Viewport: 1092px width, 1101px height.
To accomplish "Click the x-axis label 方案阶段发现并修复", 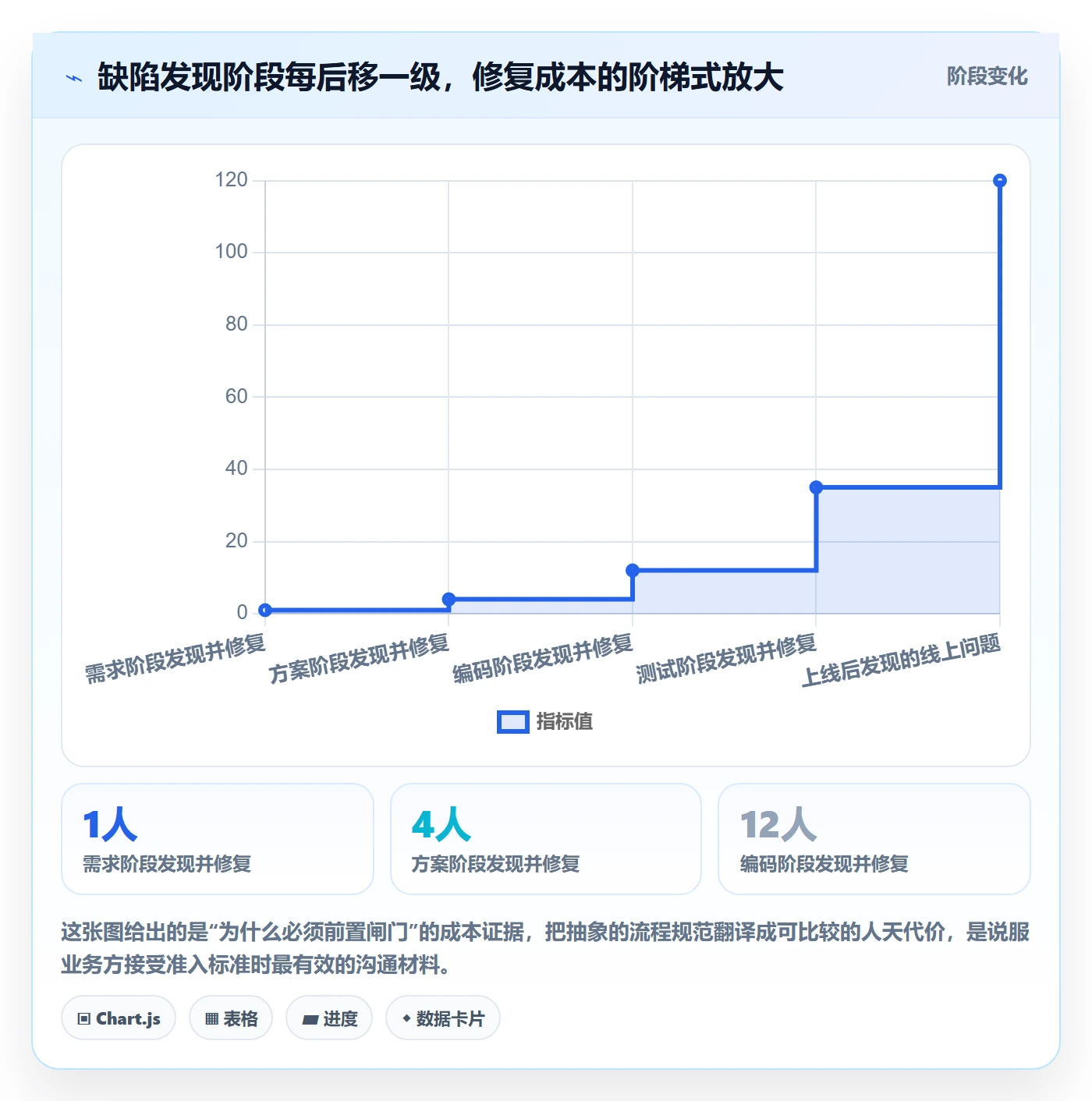I will [359, 659].
